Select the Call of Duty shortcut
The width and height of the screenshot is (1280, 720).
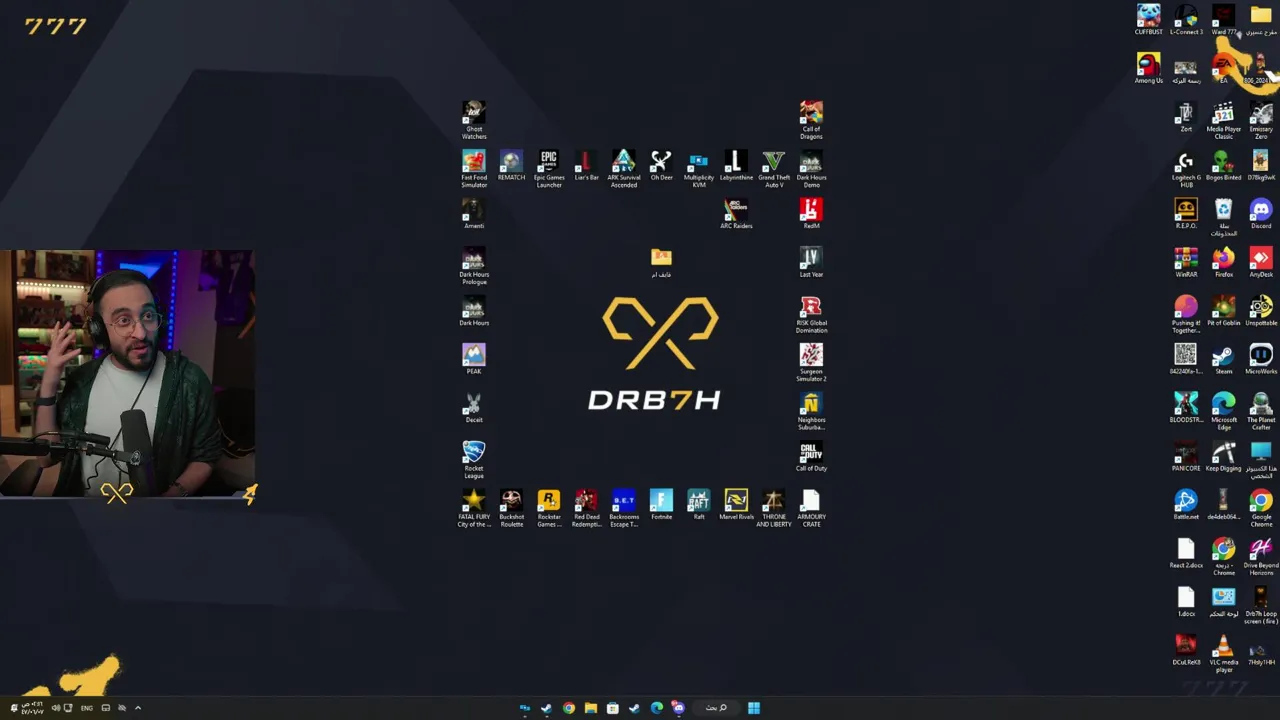811,456
